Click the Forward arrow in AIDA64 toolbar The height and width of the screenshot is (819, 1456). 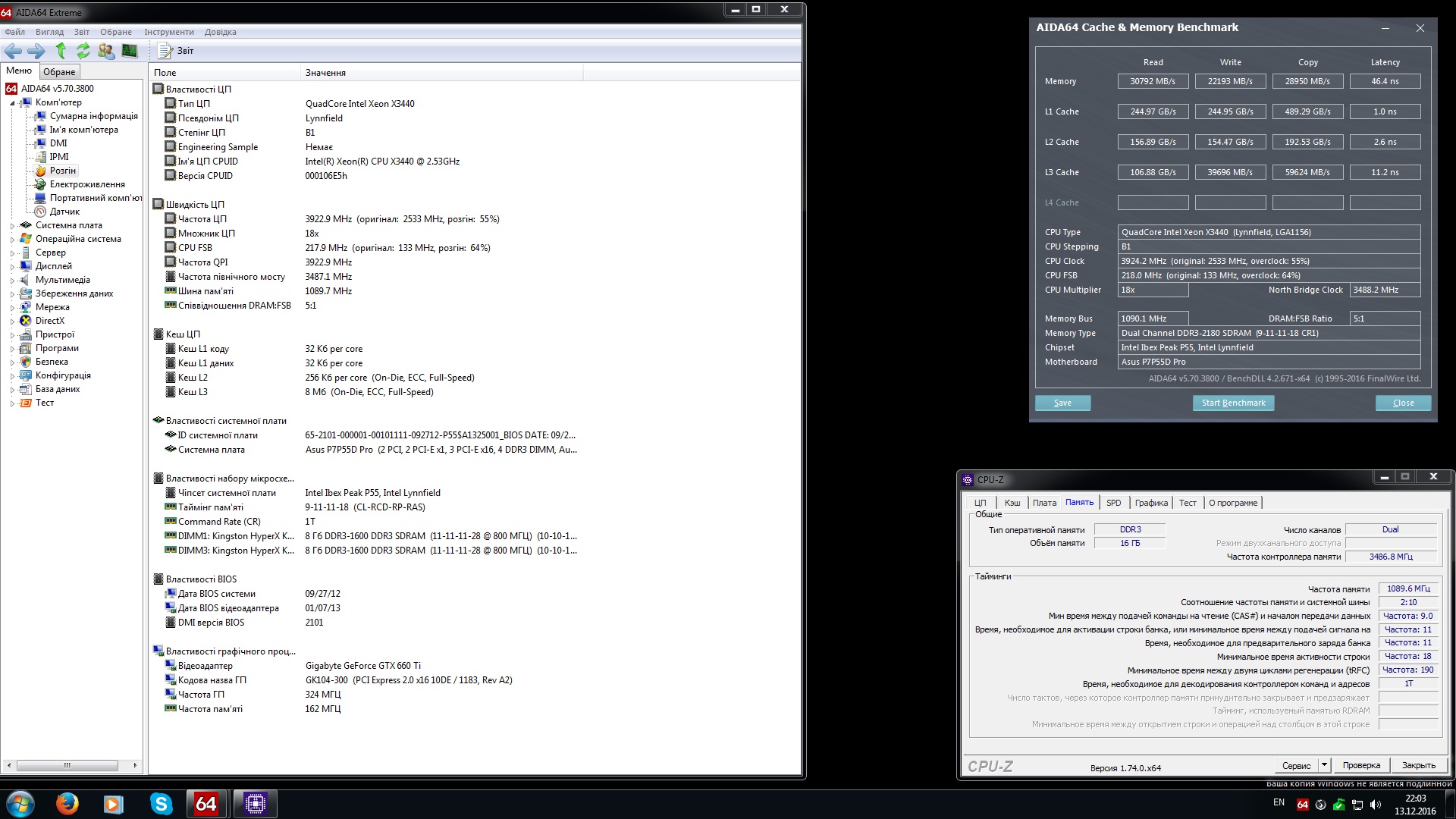pyautogui.click(x=36, y=51)
